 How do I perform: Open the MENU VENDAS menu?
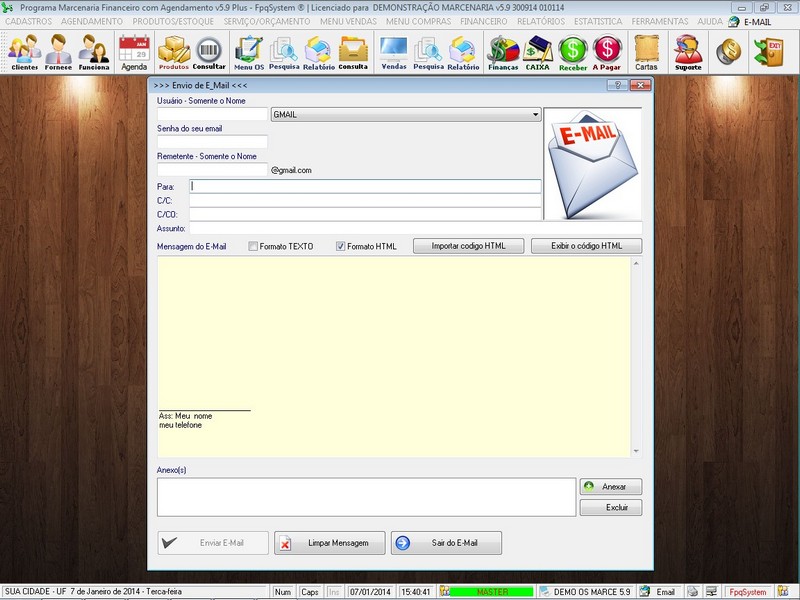[349, 20]
